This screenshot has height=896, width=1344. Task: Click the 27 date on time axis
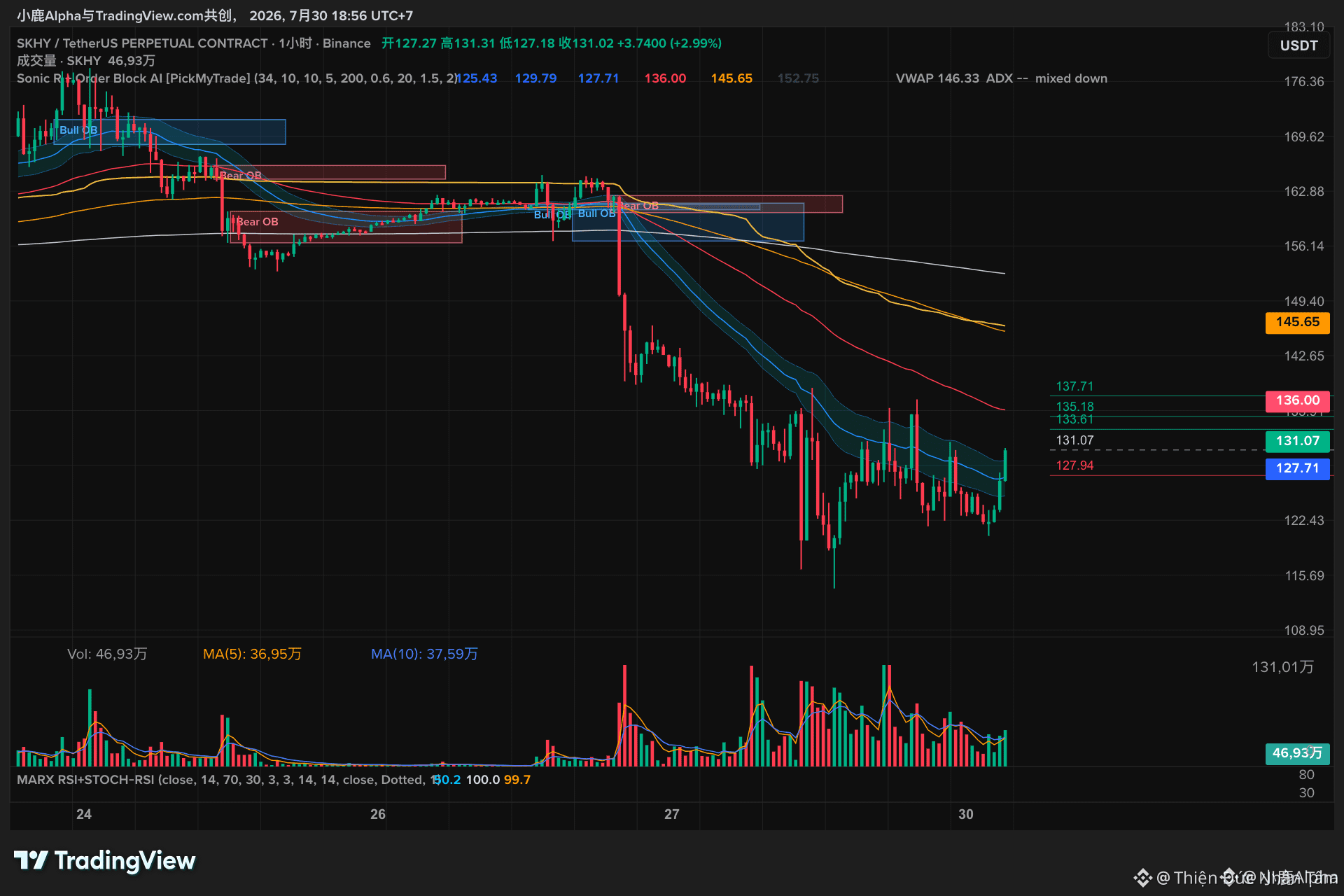point(672,814)
